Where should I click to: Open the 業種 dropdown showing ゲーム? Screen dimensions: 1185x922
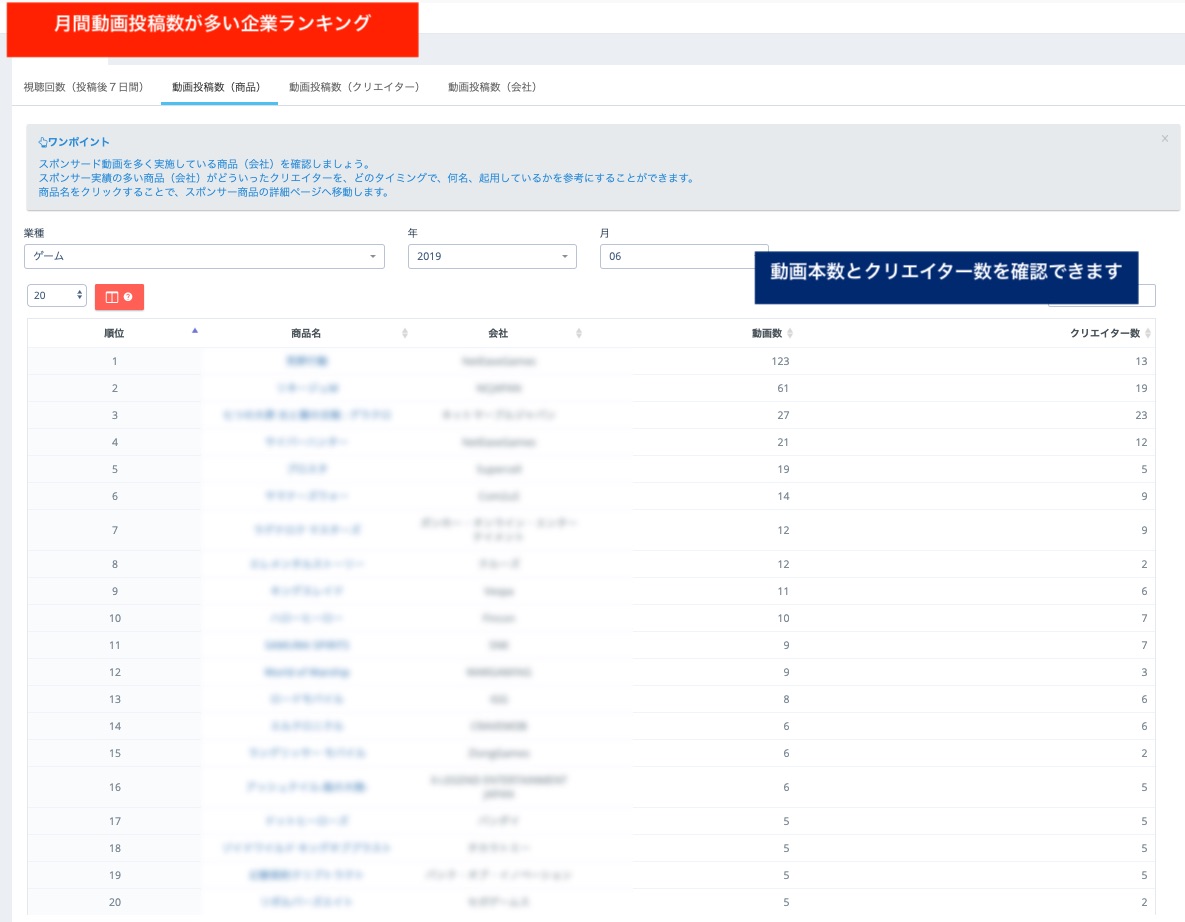[204, 257]
